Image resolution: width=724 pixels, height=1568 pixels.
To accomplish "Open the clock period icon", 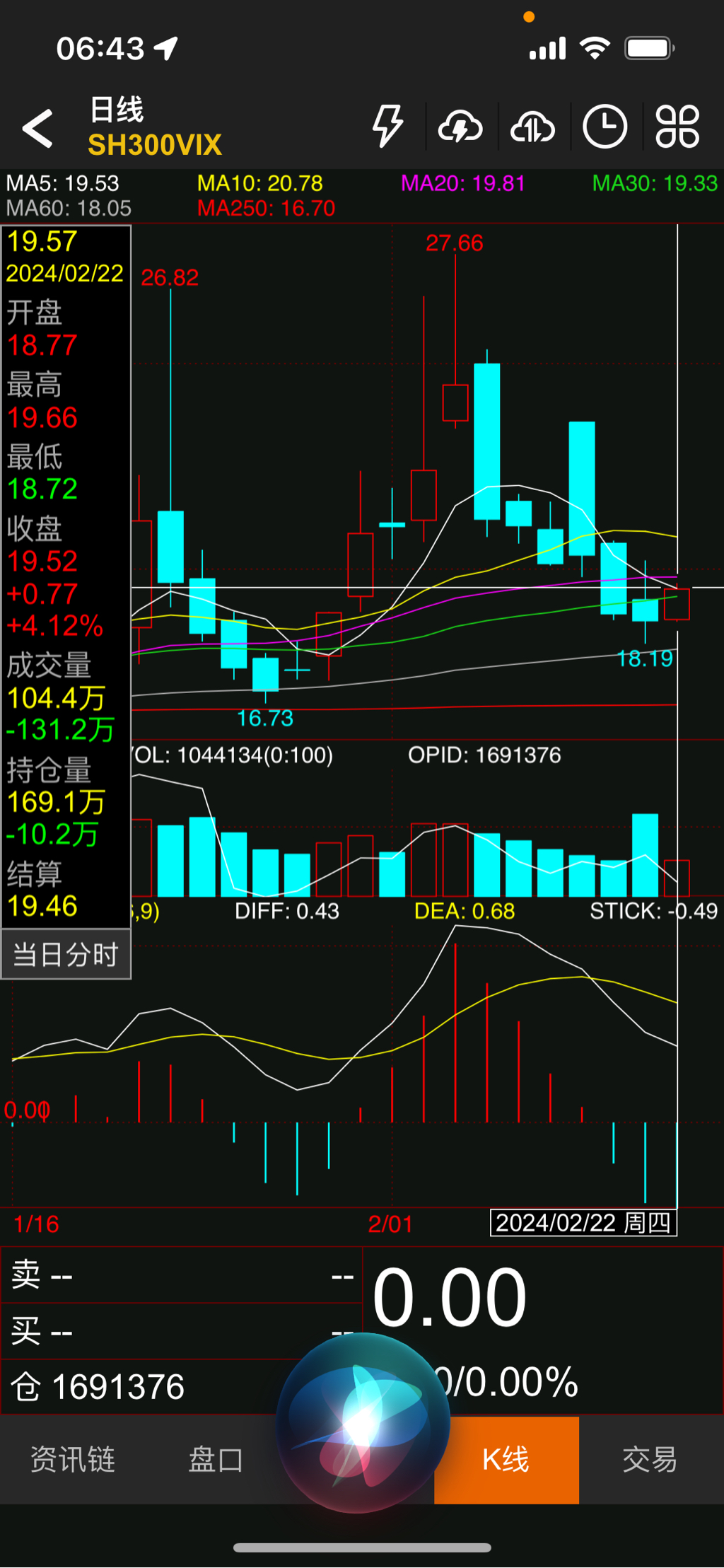I will point(605,127).
